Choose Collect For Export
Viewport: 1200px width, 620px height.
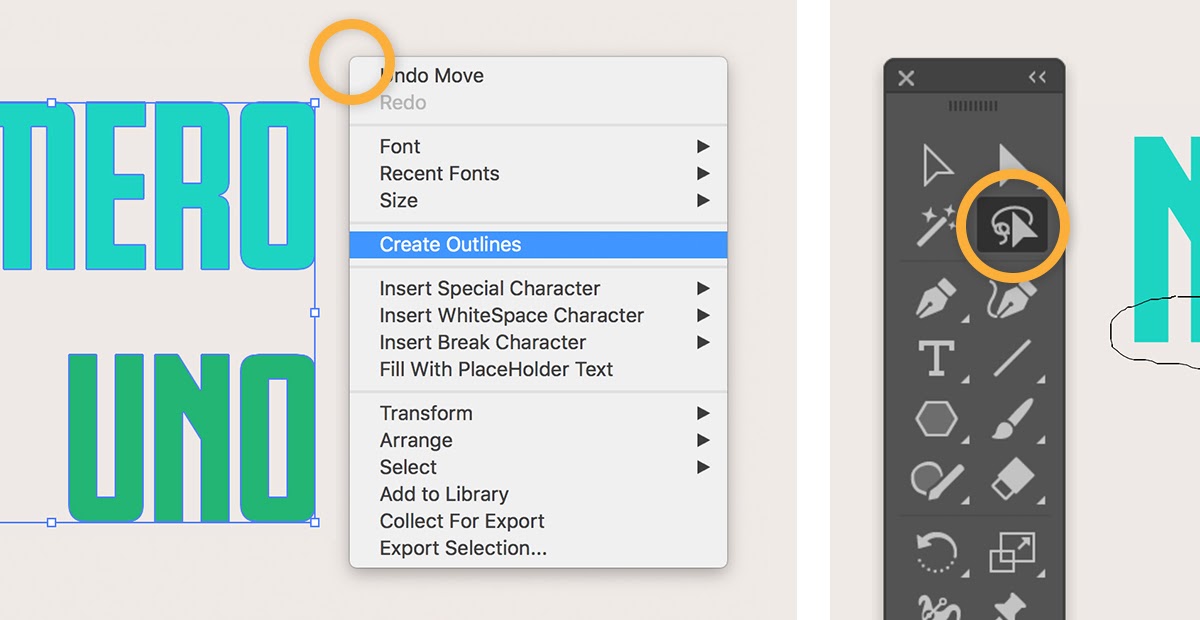click(538, 522)
